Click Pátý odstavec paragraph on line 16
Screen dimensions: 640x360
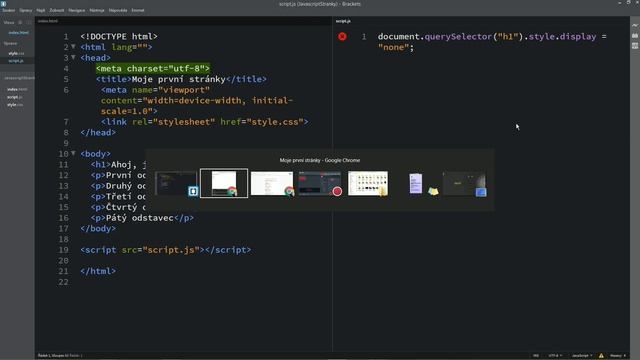point(142,218)
